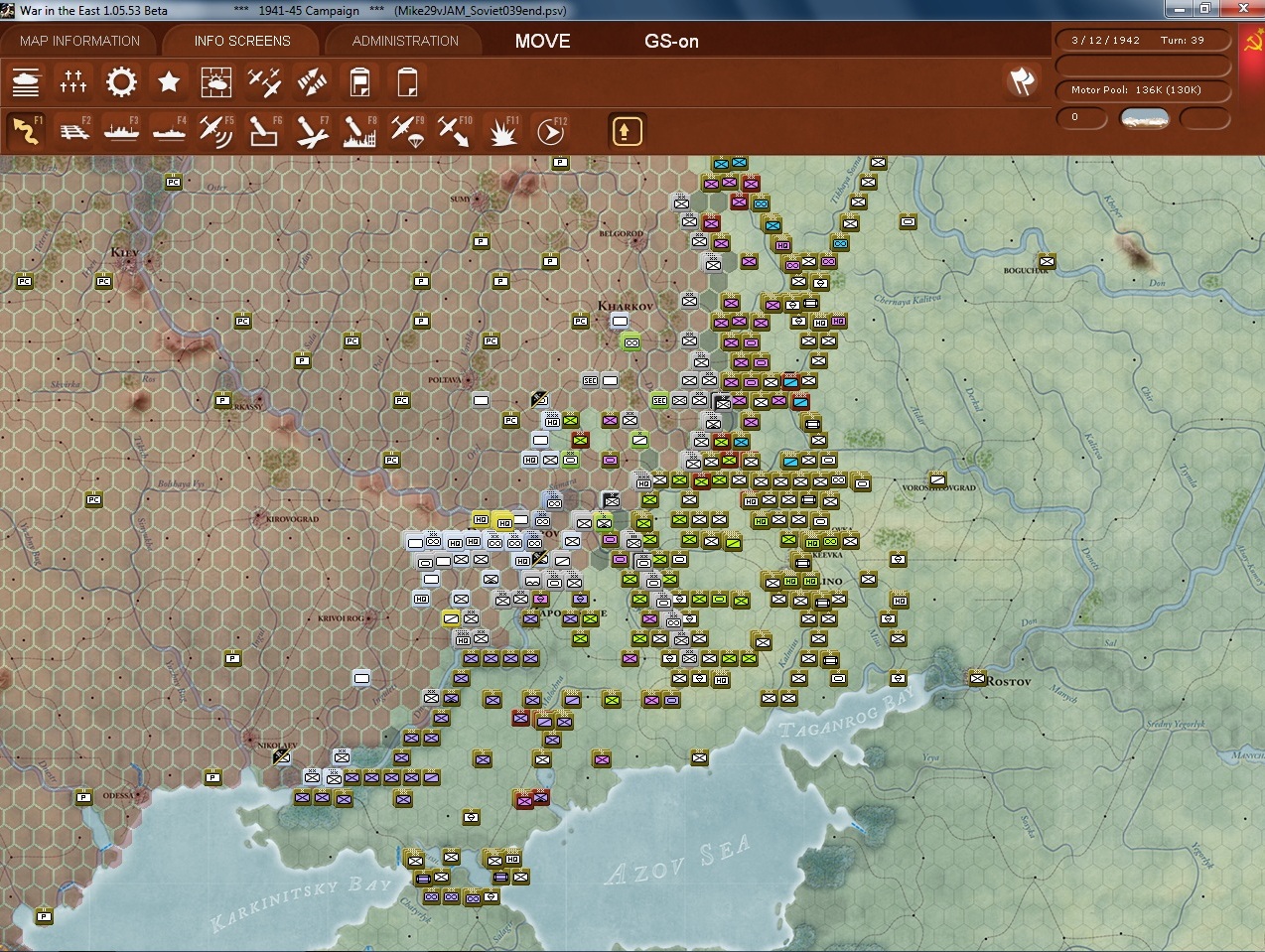Image resolution: width=1265 pixels, height=952 pixels.
Task: Open the blank event log document icon
Action: tap(407, 81)
